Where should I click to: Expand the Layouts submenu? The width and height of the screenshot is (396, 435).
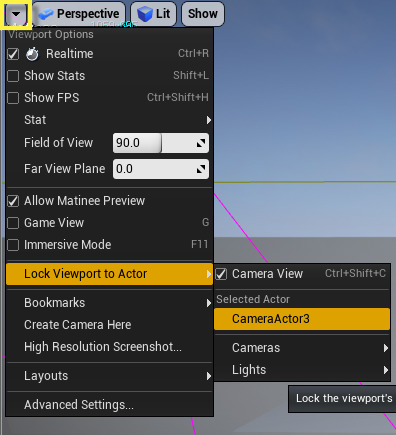click(x=109, y=376)
